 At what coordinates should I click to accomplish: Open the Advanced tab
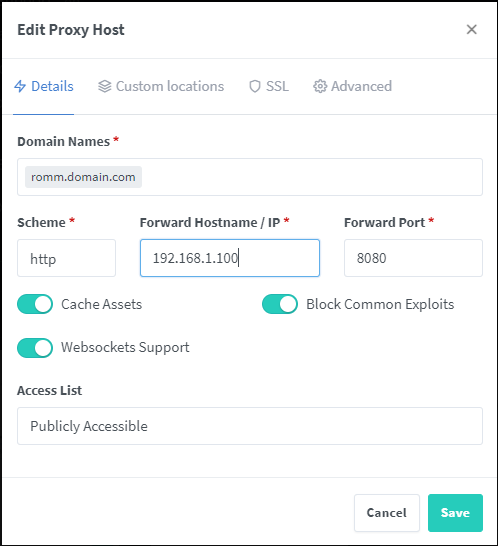click(352, 86)
